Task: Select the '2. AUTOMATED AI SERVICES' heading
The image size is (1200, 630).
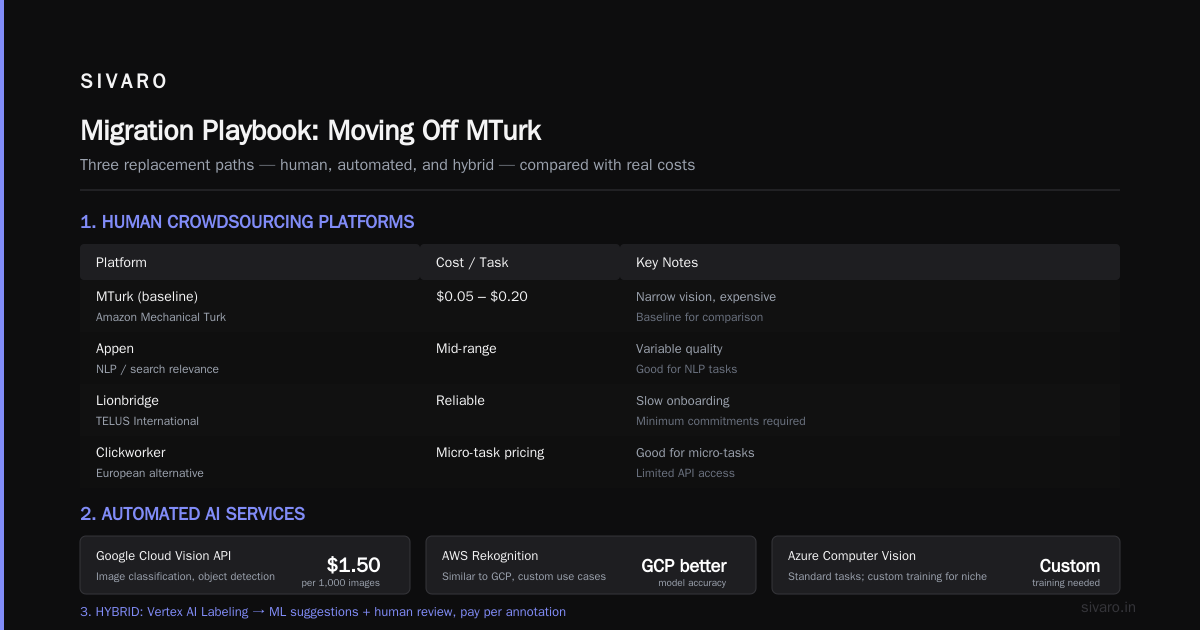Action: 193,514
